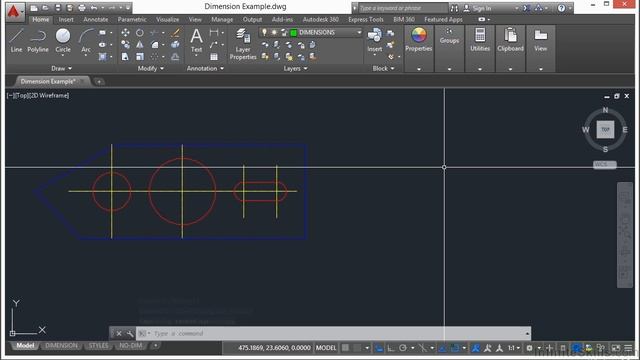The image size is (640, 360).
Task: Toggle the layer freeze sun icon
Action: [x=274, y=32]
